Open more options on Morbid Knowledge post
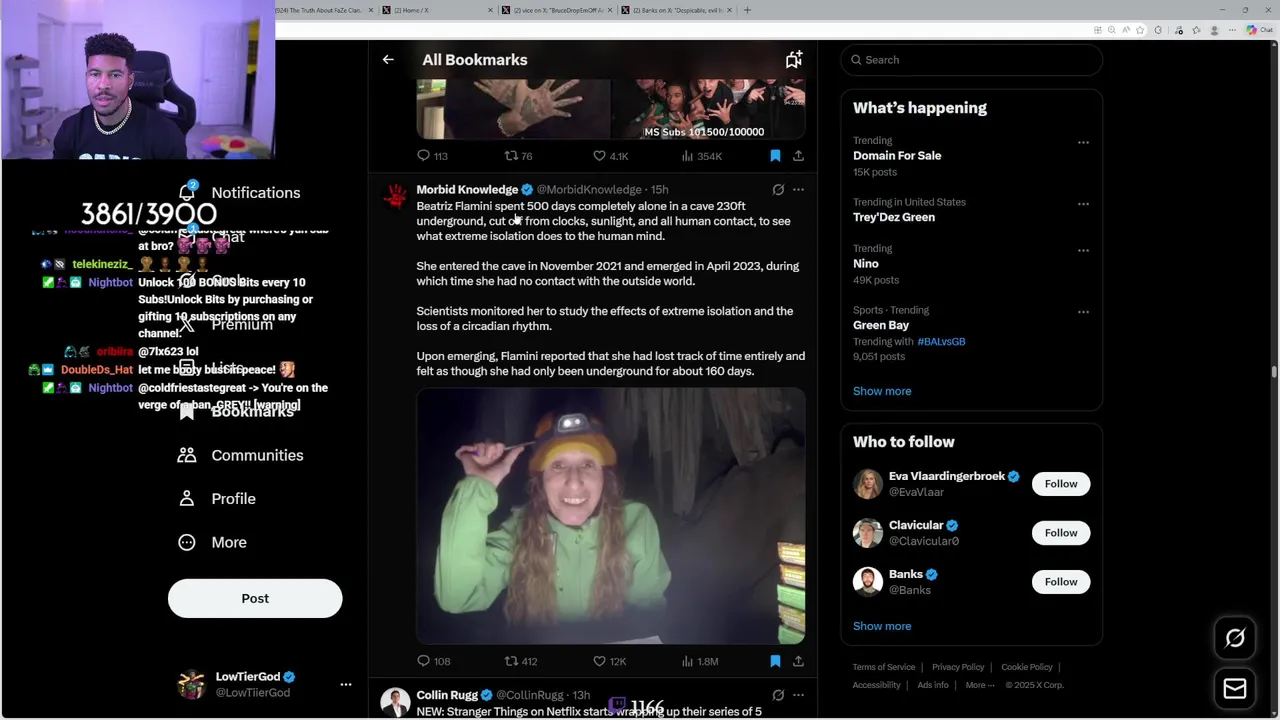This screenshot has width=1280, height=720. (798, 189)
